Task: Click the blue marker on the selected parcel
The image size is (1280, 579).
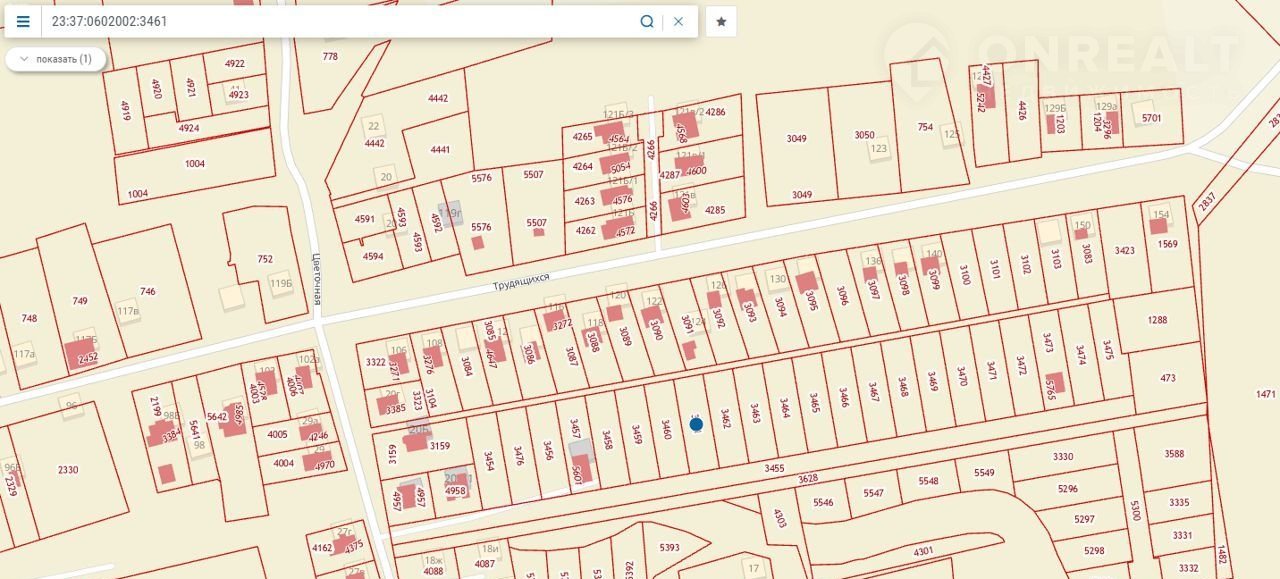Action: click(x=696, y=424)
